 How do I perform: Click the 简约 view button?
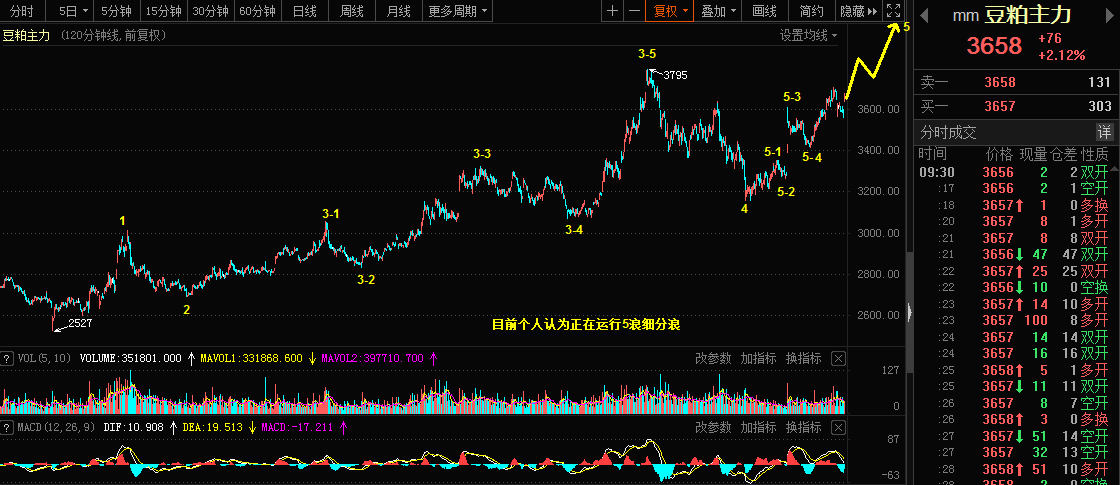click(811, 11)
